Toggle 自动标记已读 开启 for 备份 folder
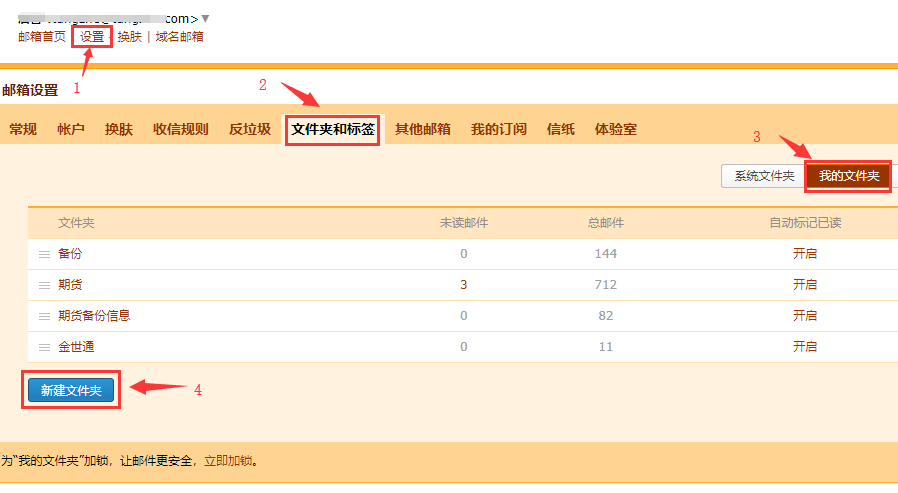 pyautogui.click(x=805, y=254)
